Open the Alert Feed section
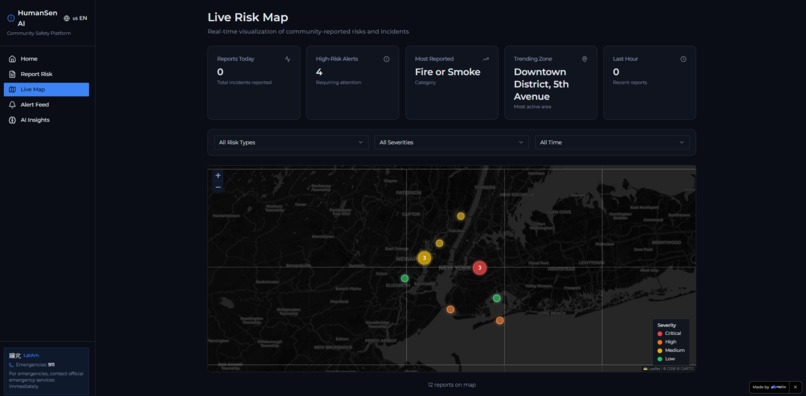 46,104
